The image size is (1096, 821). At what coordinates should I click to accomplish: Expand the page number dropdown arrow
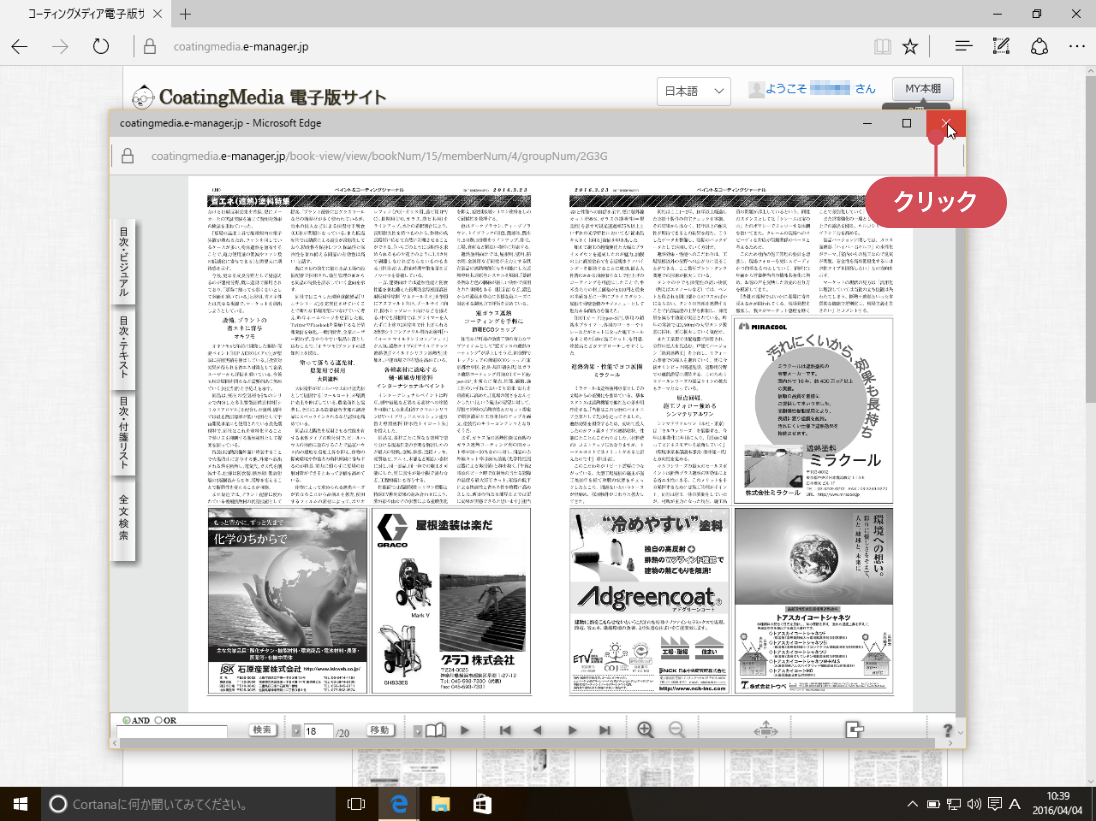tap(296, 731)
